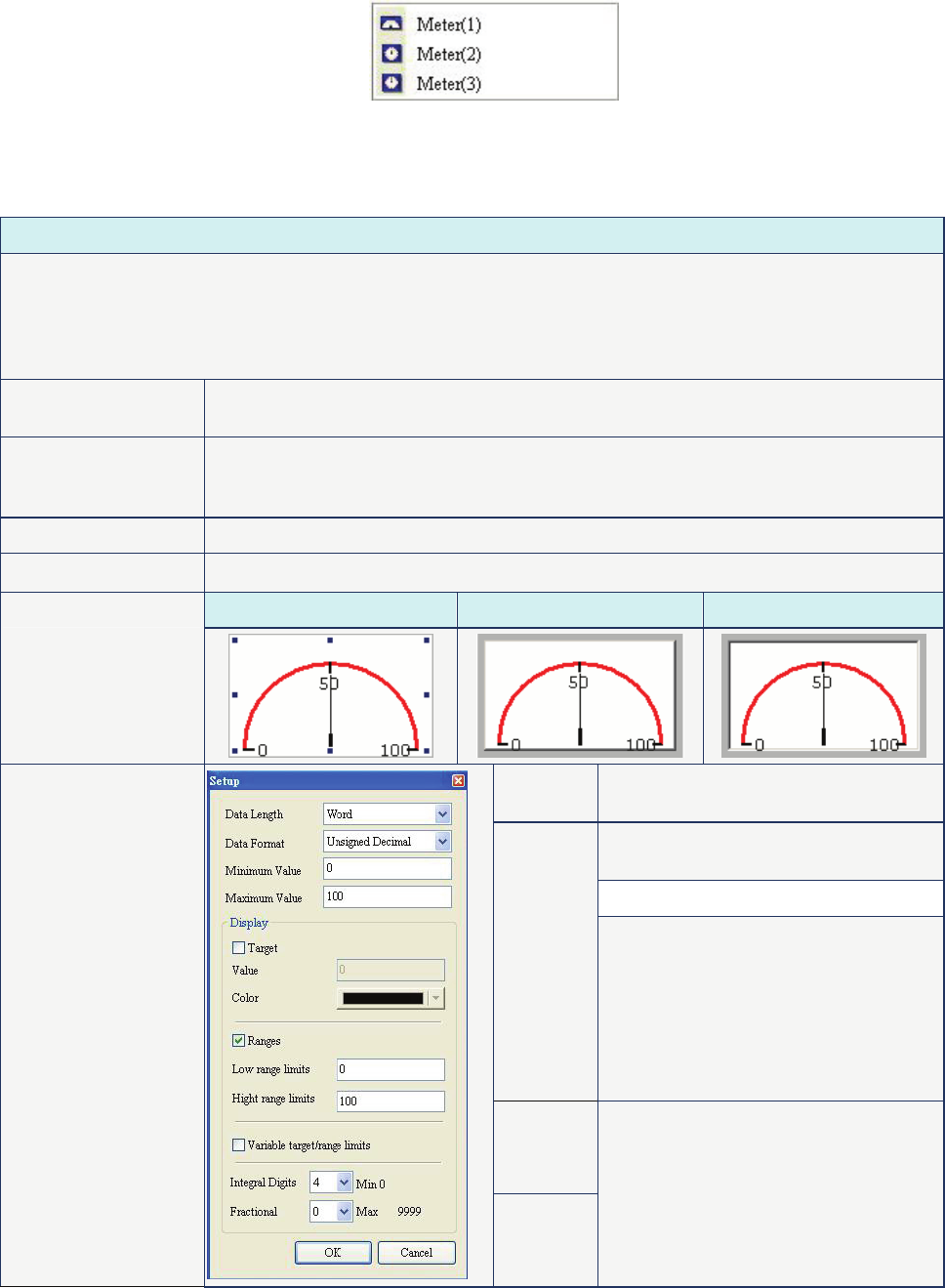This screenshot has height=1288, width=945.
Task: Click the Meter(3) icon
Action: [391, 83]
